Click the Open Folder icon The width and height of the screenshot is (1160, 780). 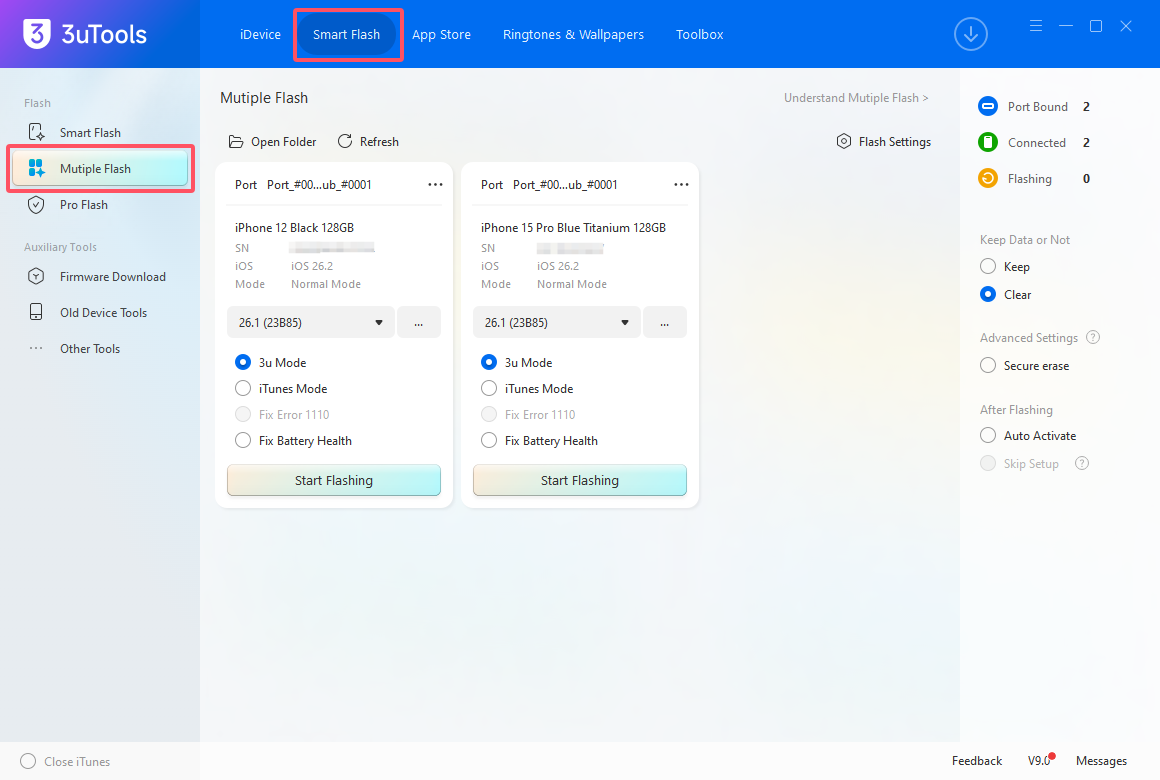(235, 141)
